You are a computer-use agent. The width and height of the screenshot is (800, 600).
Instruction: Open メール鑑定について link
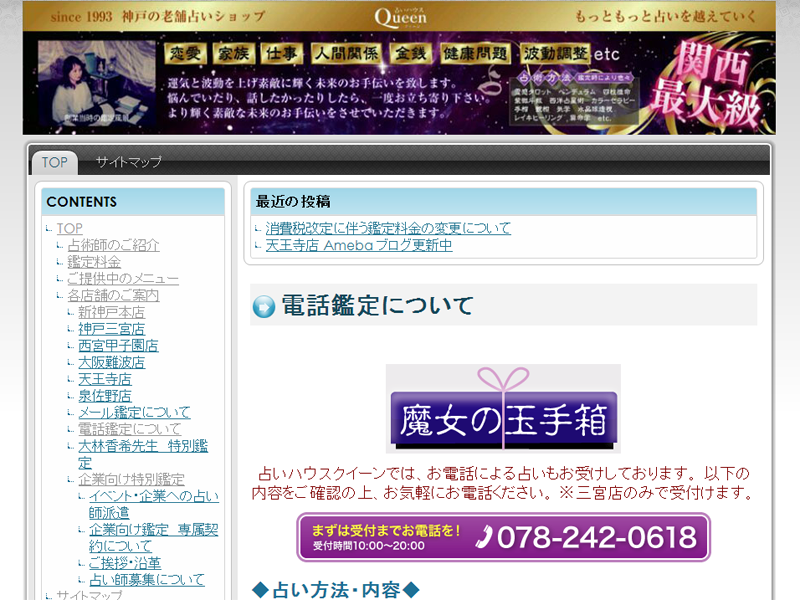click(x=134, y=412)
